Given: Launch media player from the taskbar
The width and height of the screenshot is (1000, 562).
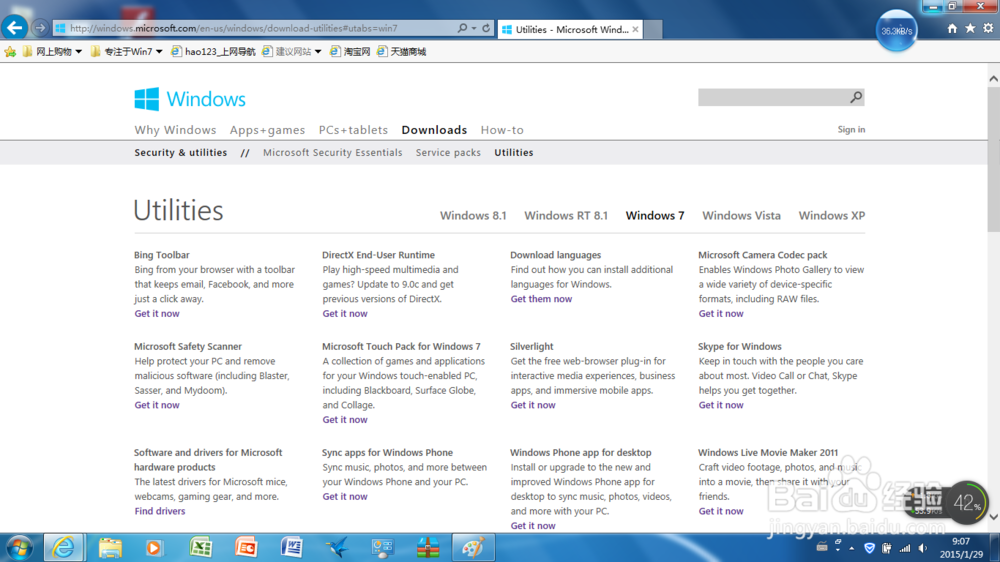Looking at the screenshot, I should [x=154, y=548].
